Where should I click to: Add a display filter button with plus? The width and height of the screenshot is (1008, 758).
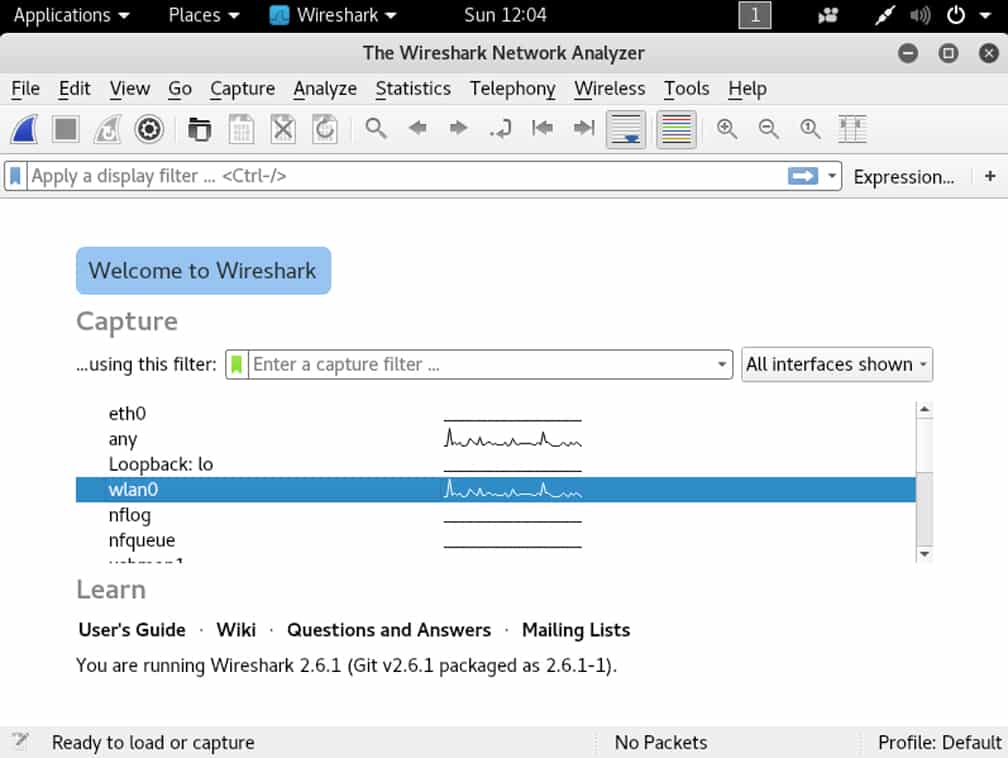pos(990,176)
